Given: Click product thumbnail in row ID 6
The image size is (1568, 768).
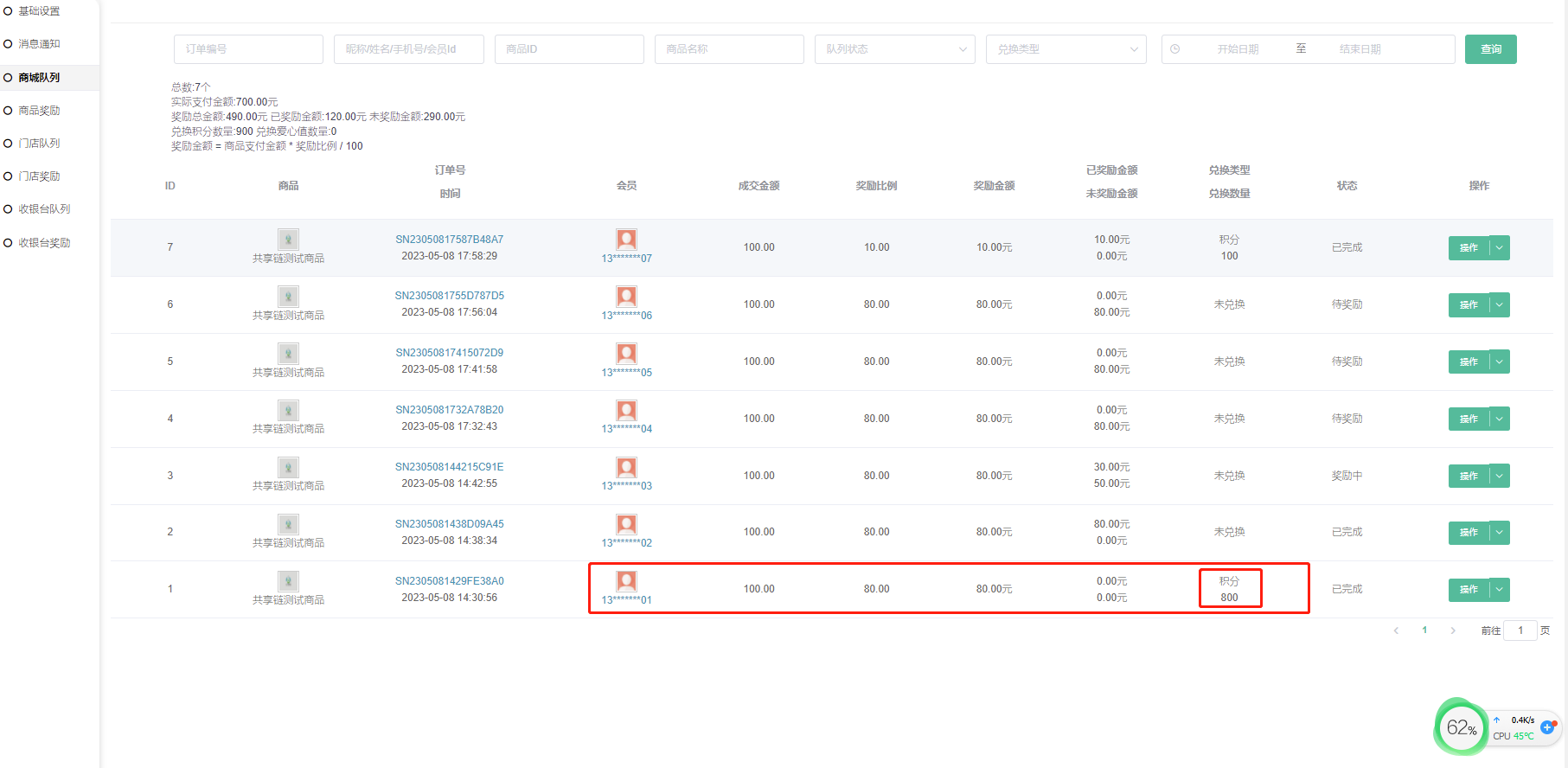Looking at the screenshot, I should (x=288, y=297).
